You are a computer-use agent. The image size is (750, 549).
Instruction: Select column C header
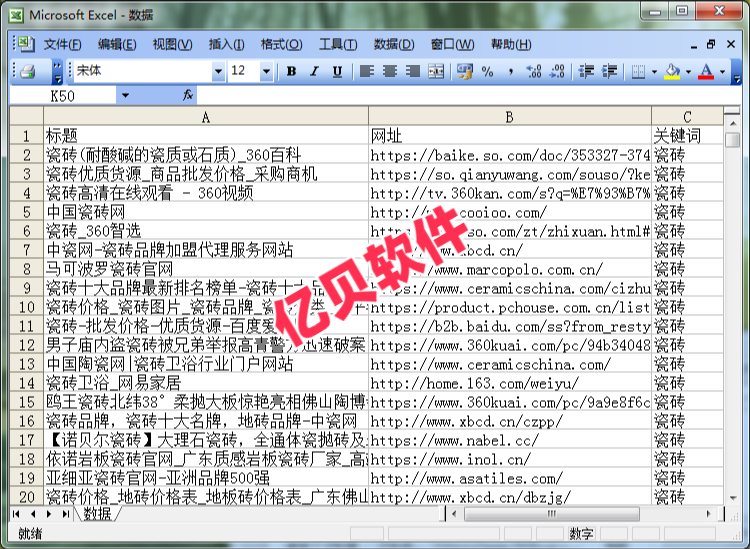click(687, 117)
